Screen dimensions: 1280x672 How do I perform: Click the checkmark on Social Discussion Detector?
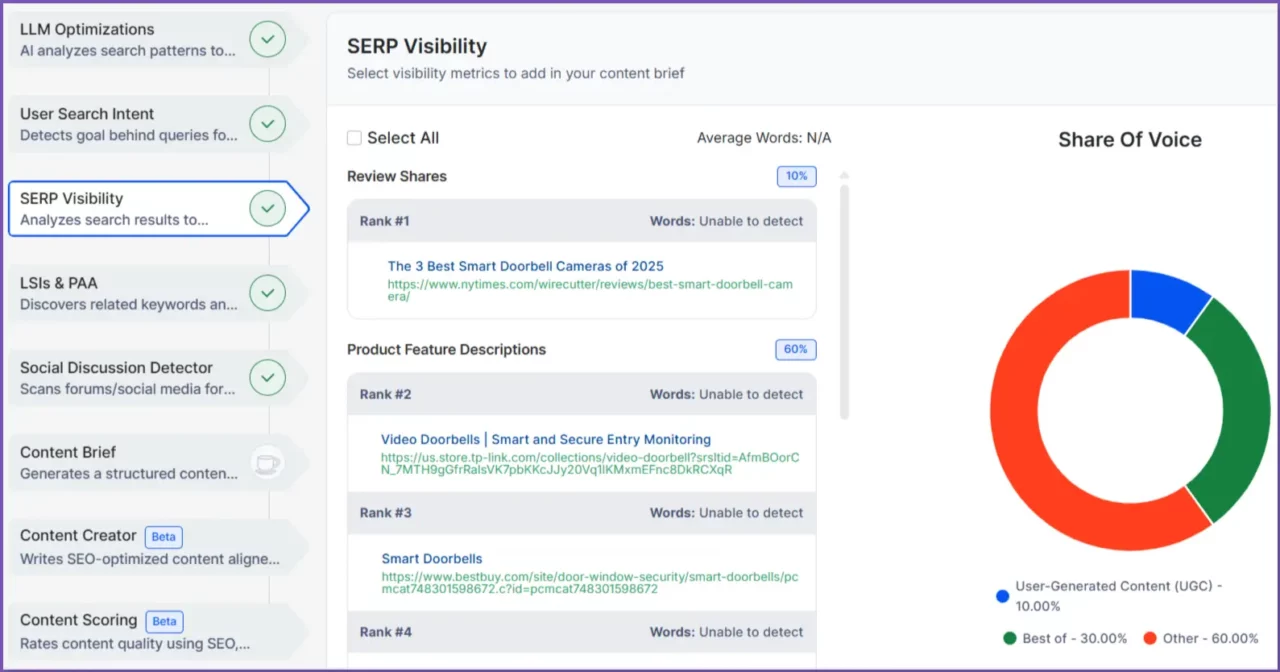pyautogui.click(x=267, y=377)
